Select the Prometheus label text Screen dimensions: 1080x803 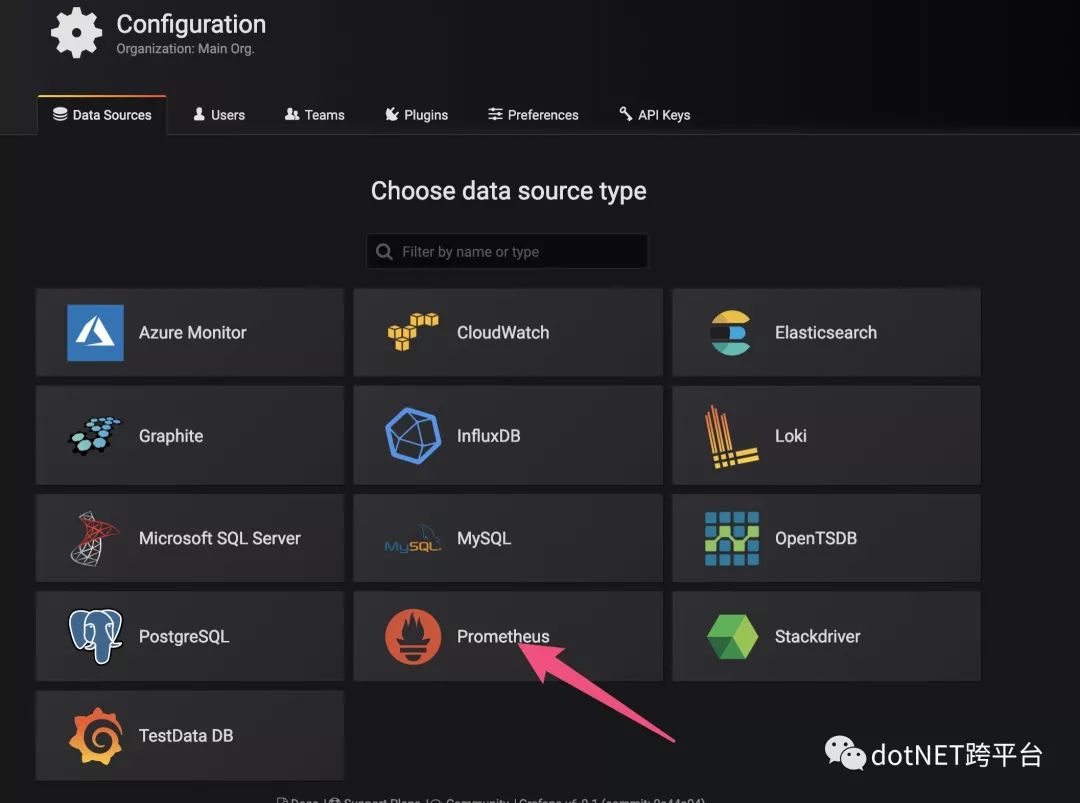point(503,636)
